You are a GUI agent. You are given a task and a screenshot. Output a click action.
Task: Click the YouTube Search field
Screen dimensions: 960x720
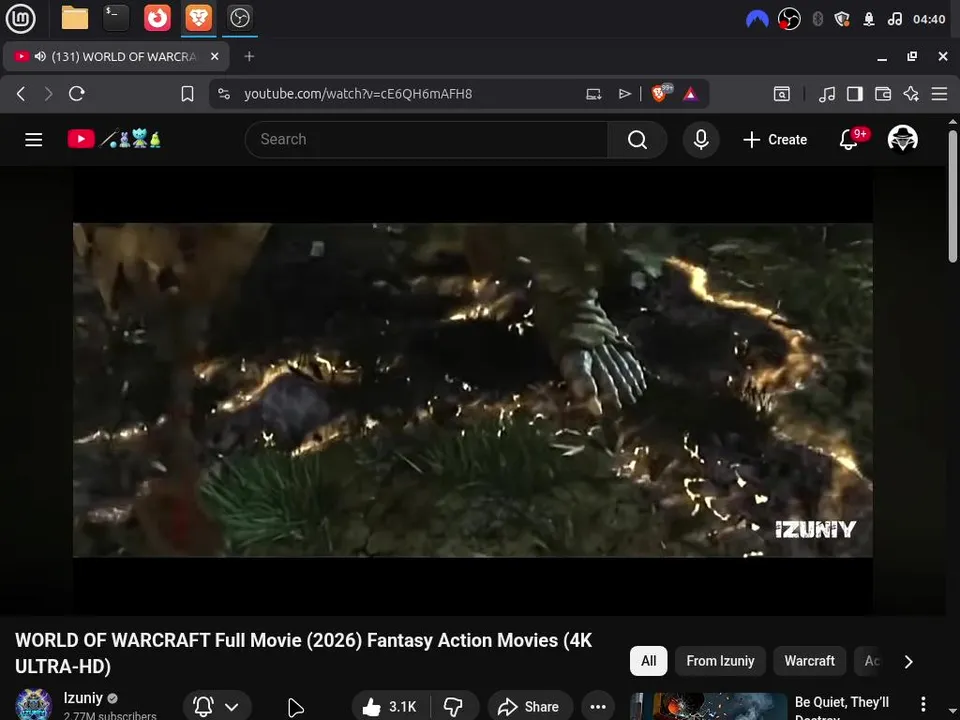pyautogui.click(x=426, y=140)
